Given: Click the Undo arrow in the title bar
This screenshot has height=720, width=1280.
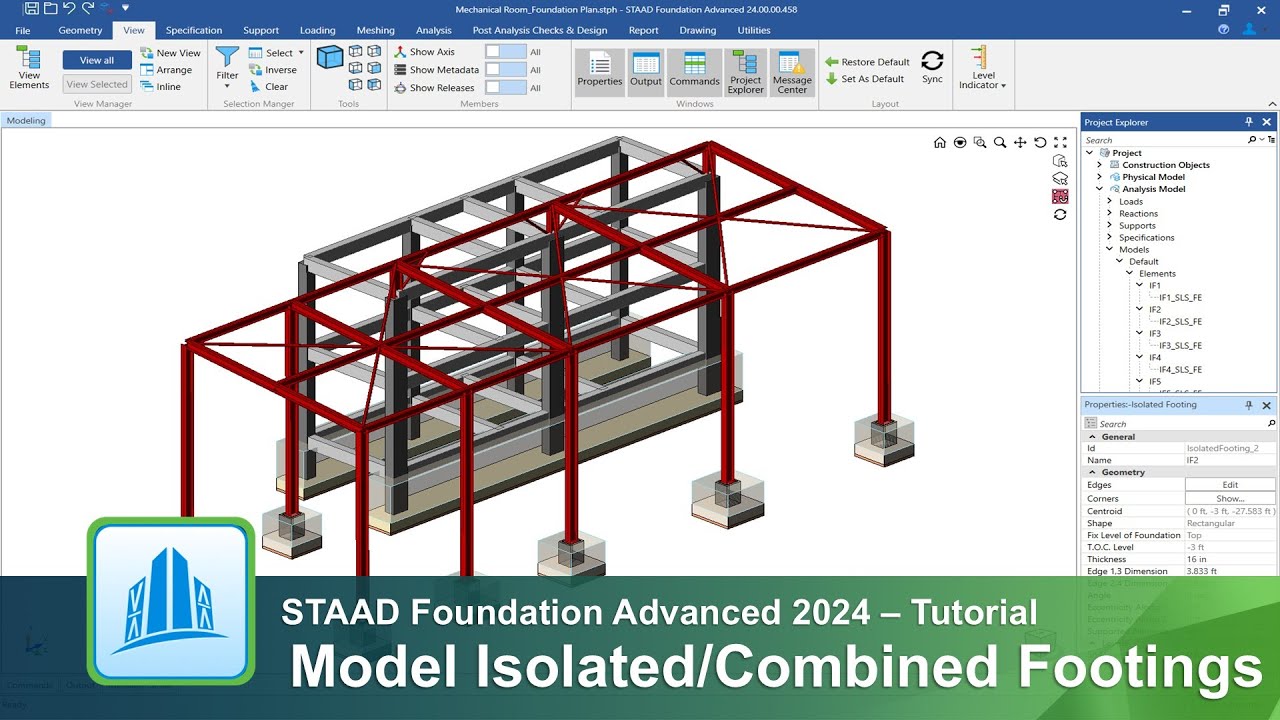Looking at the screenshot, I should point(68,8).
